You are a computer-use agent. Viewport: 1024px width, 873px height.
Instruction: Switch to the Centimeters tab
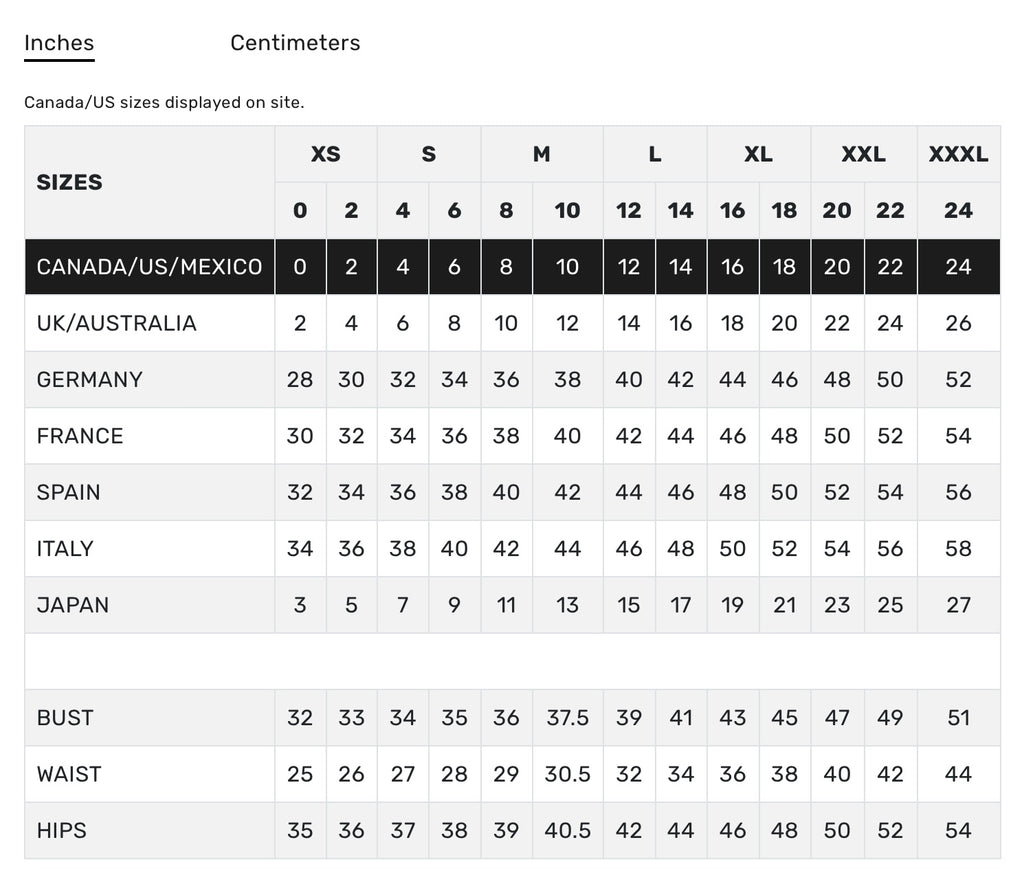[295, 43]
